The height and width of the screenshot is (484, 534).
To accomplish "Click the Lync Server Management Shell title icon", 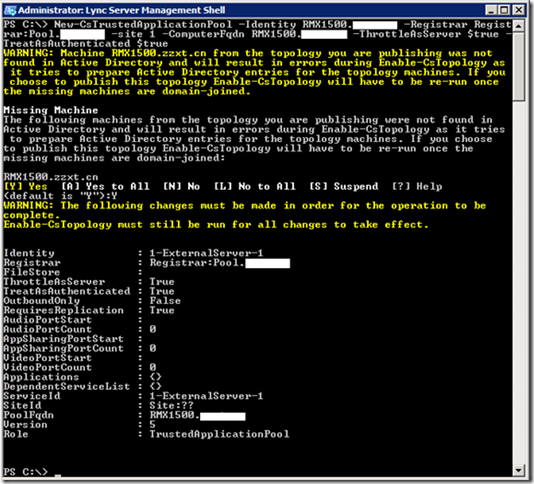I will 10,11.
